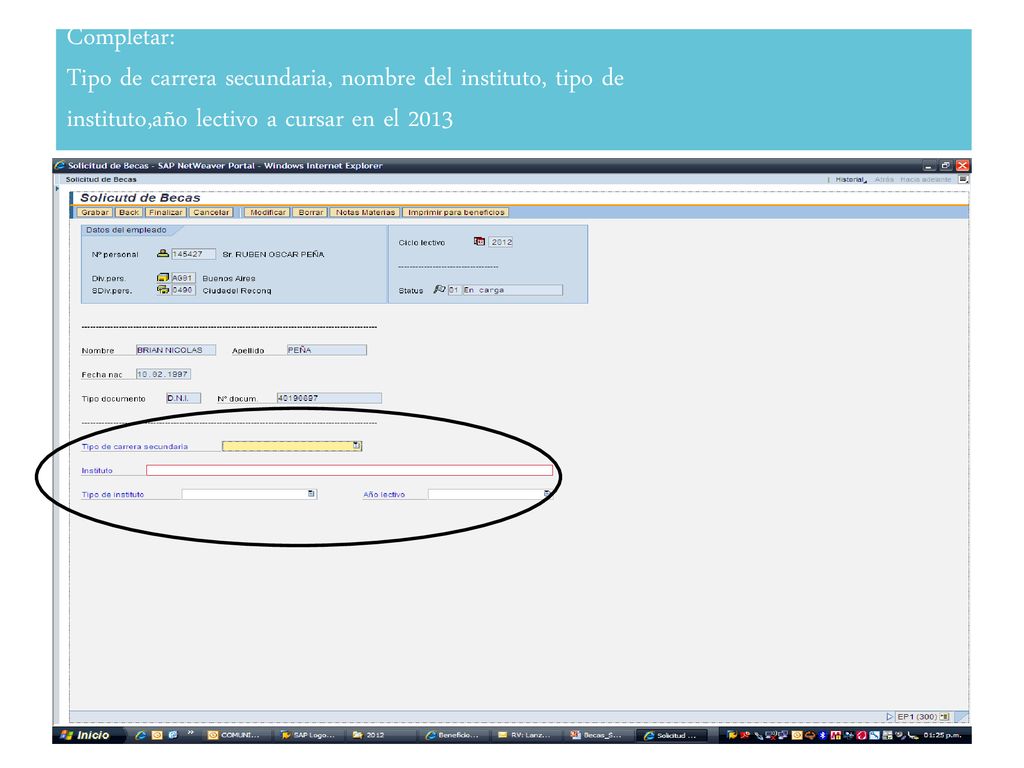Open the Tipo de carrera secundaria dropdown
This screenshot has width=1024, height=768.
pos(357,446)
